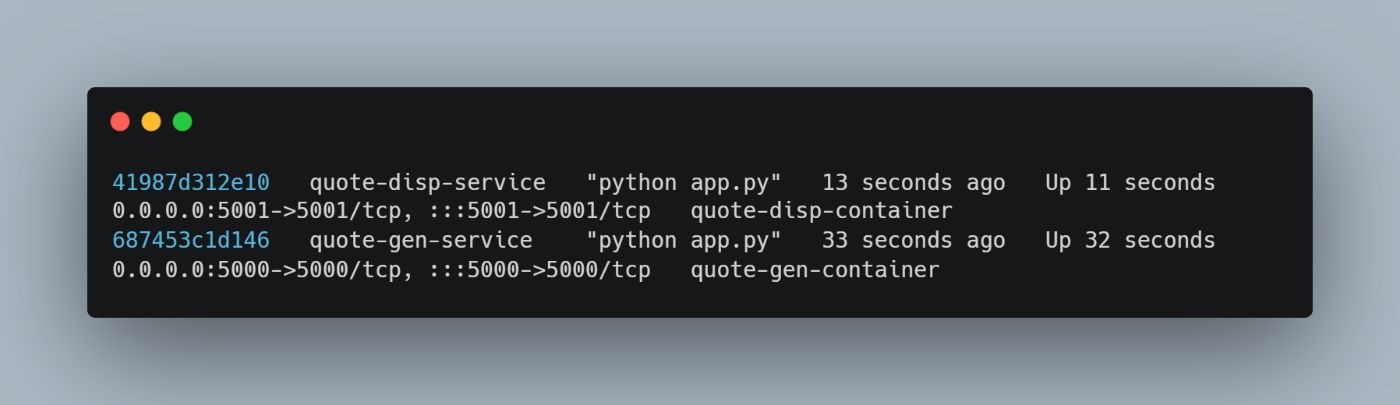
Task: Click the "13 seconds ago" created time
Action: pyautogui.click(x=913, y=183)
